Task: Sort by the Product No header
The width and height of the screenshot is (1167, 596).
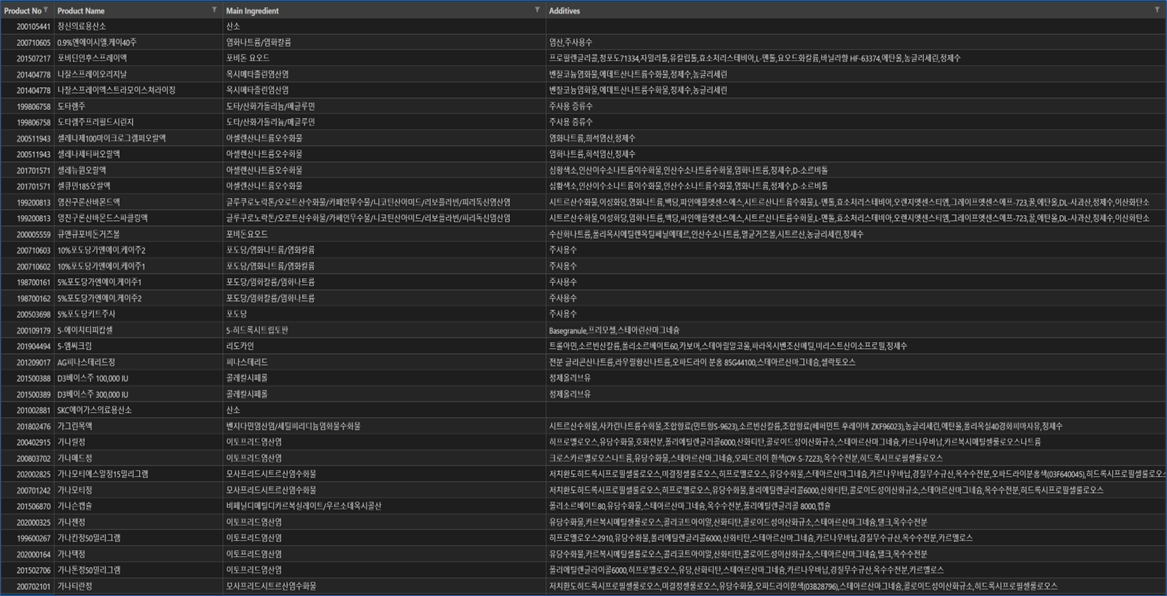Action: (x=21, y=9)
